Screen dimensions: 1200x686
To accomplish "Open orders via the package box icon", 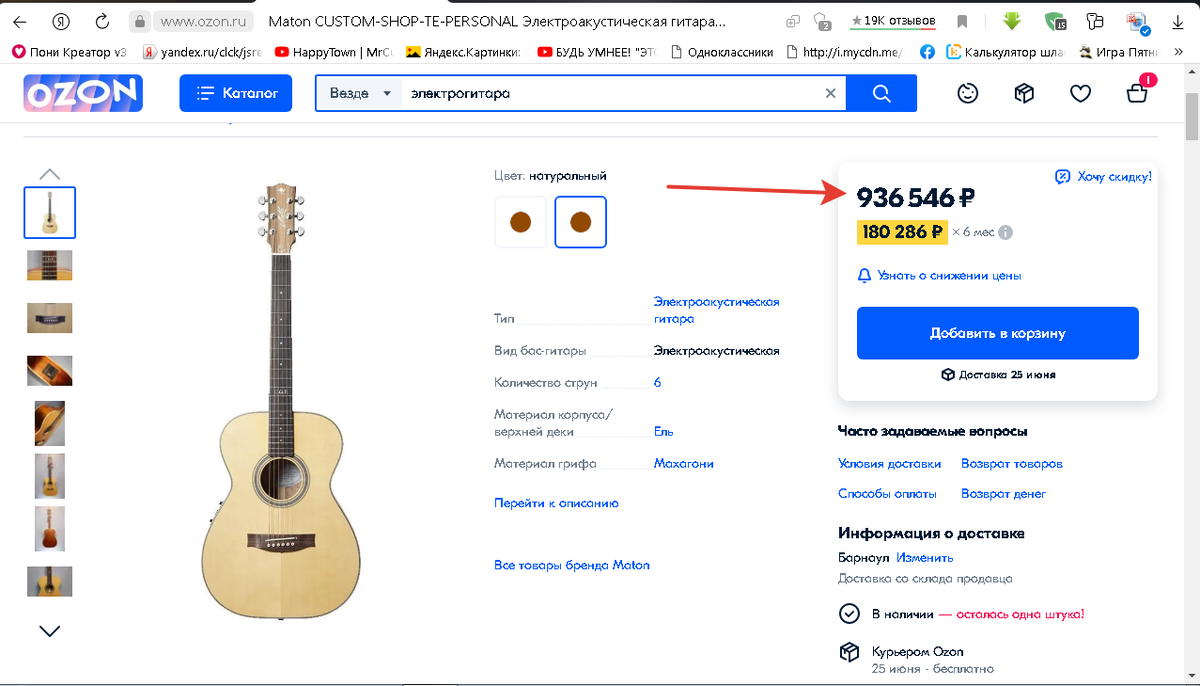I will [x=1024, y=92].
